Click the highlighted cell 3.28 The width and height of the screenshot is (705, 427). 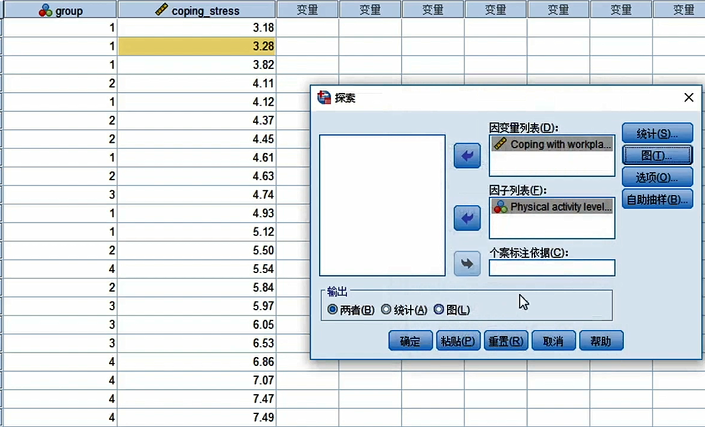point(197,46)
